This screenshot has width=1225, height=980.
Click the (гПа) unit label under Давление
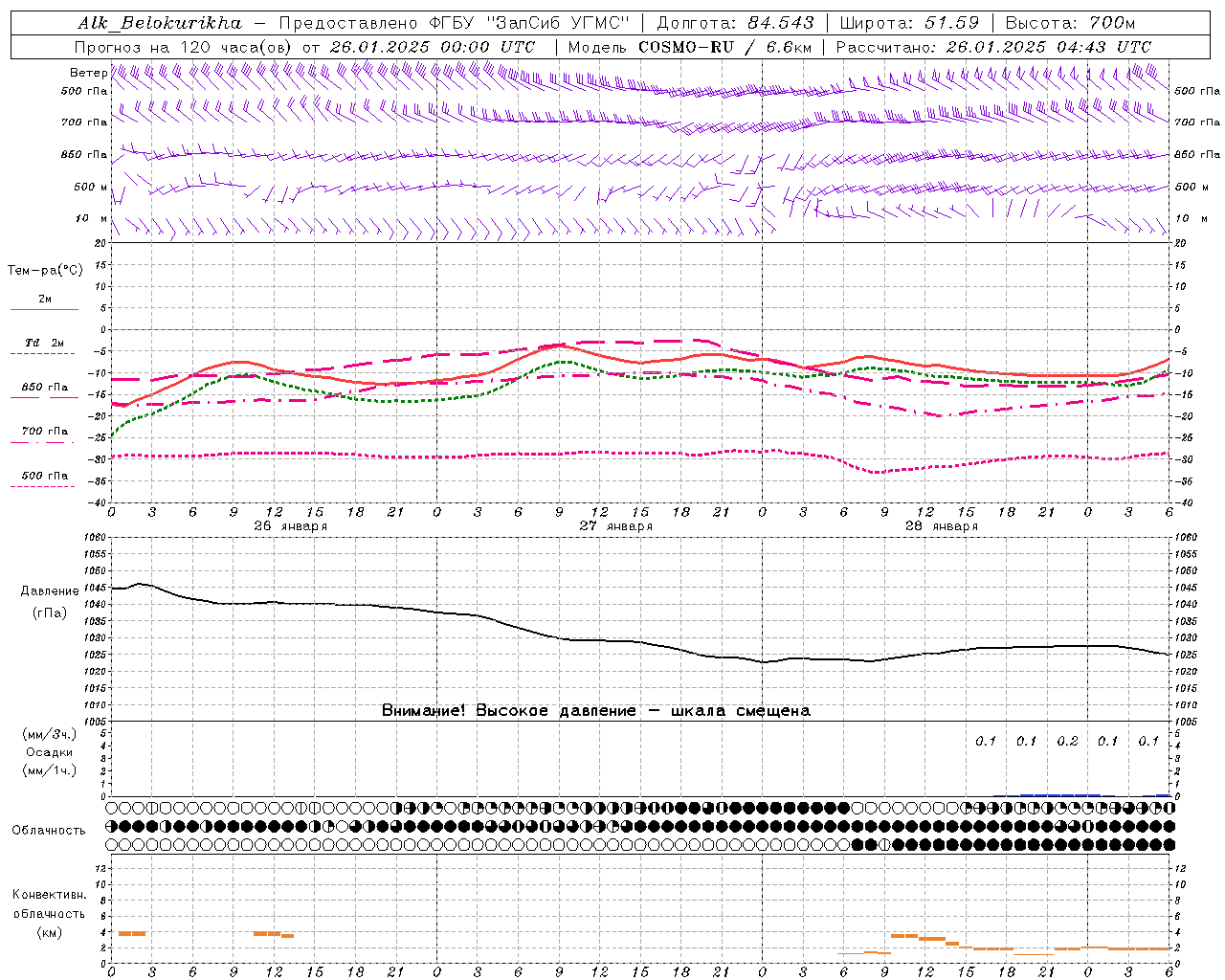point(50,612)
